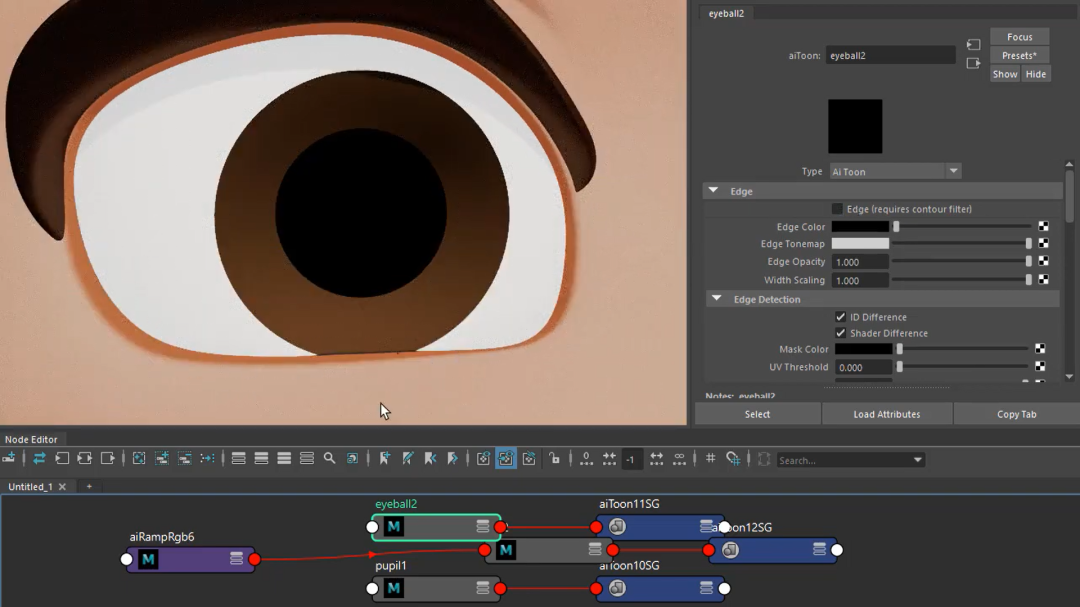Set nodes to full view mode
This screenshot has height=607, width=1080.
point(284,458)
